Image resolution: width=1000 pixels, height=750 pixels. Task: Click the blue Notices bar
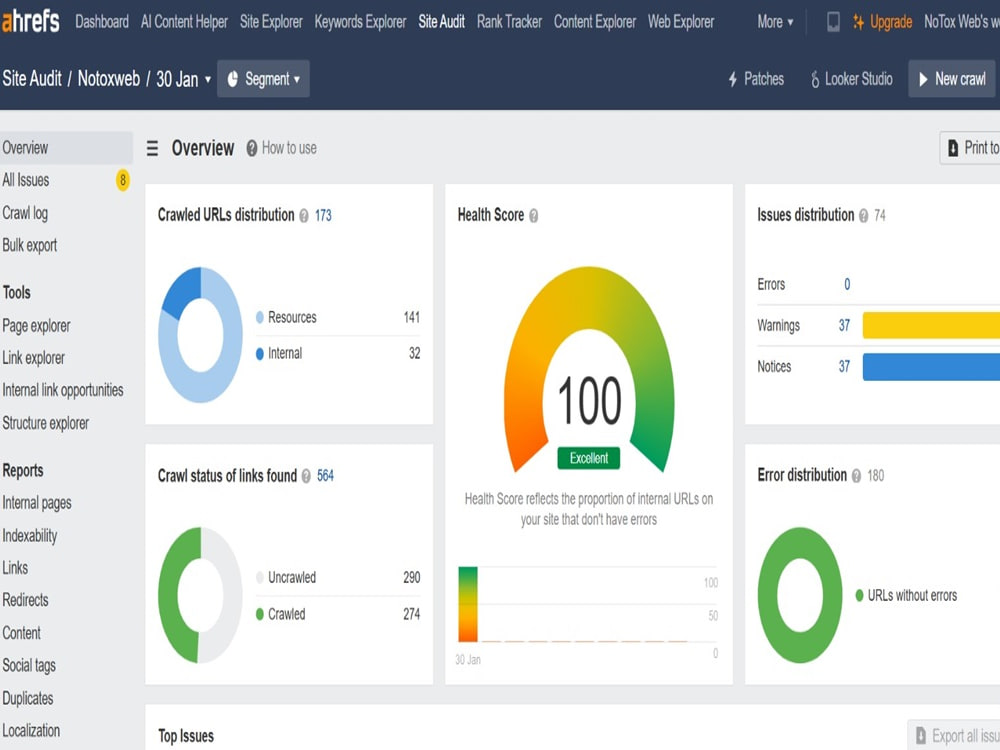(x=931, y=367)
